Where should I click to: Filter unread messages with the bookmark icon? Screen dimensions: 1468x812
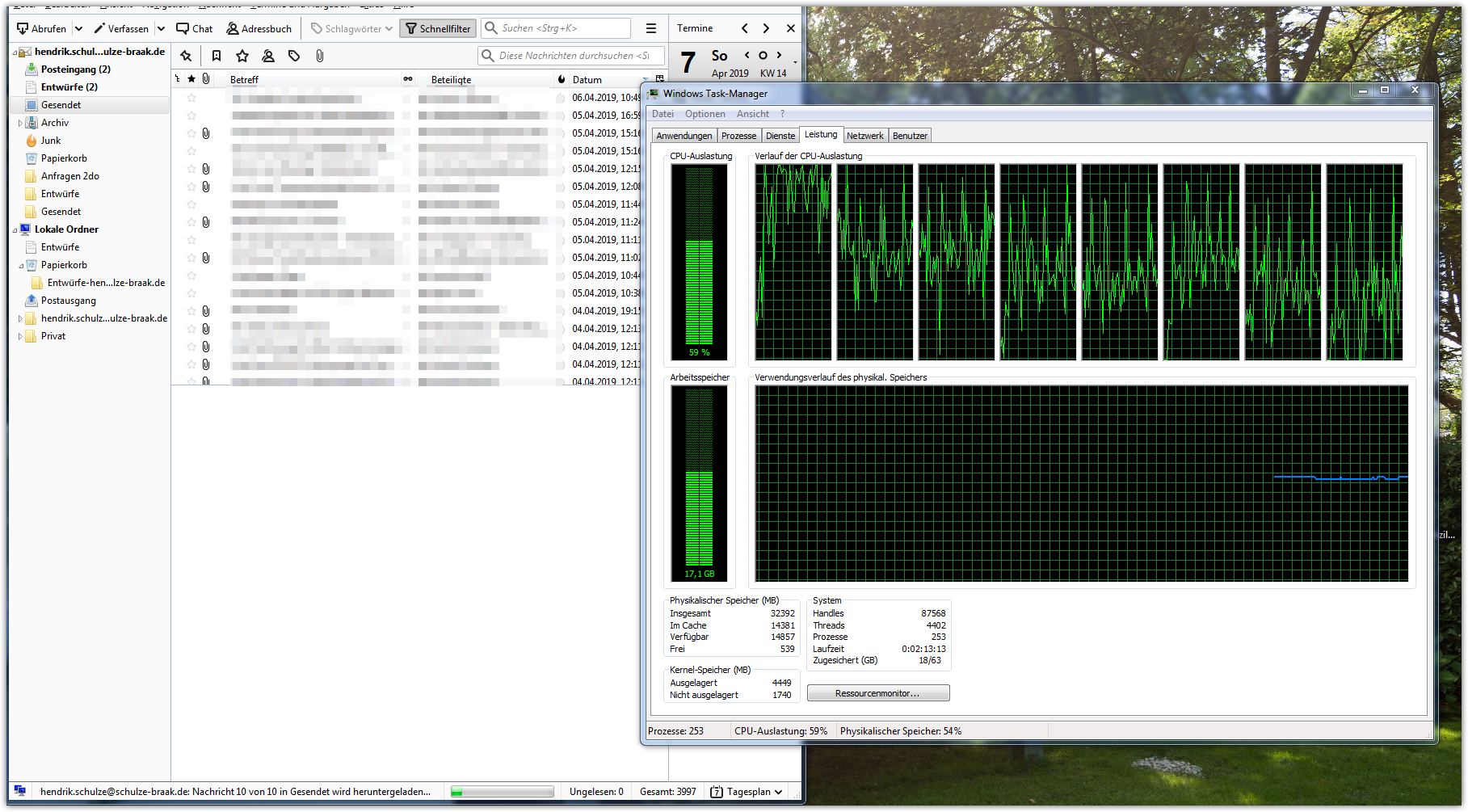coord(216,56)
